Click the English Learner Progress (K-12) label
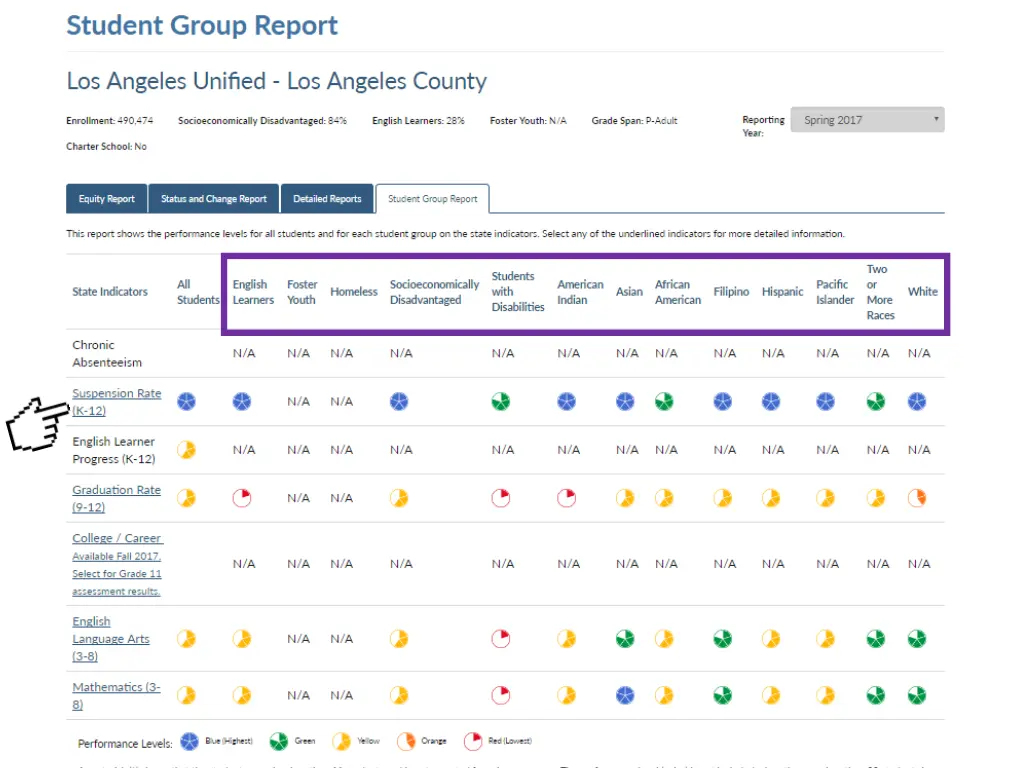This screenshot has height=768, width=1024. point(114,450)
